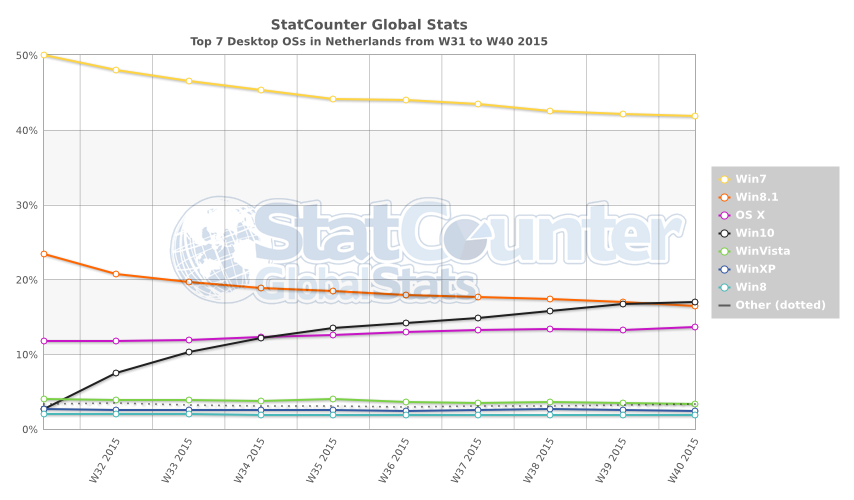Viewport: 854px width, 500px height.
Task: Click the Win7 legend marker icon
Action: point(726,179)
